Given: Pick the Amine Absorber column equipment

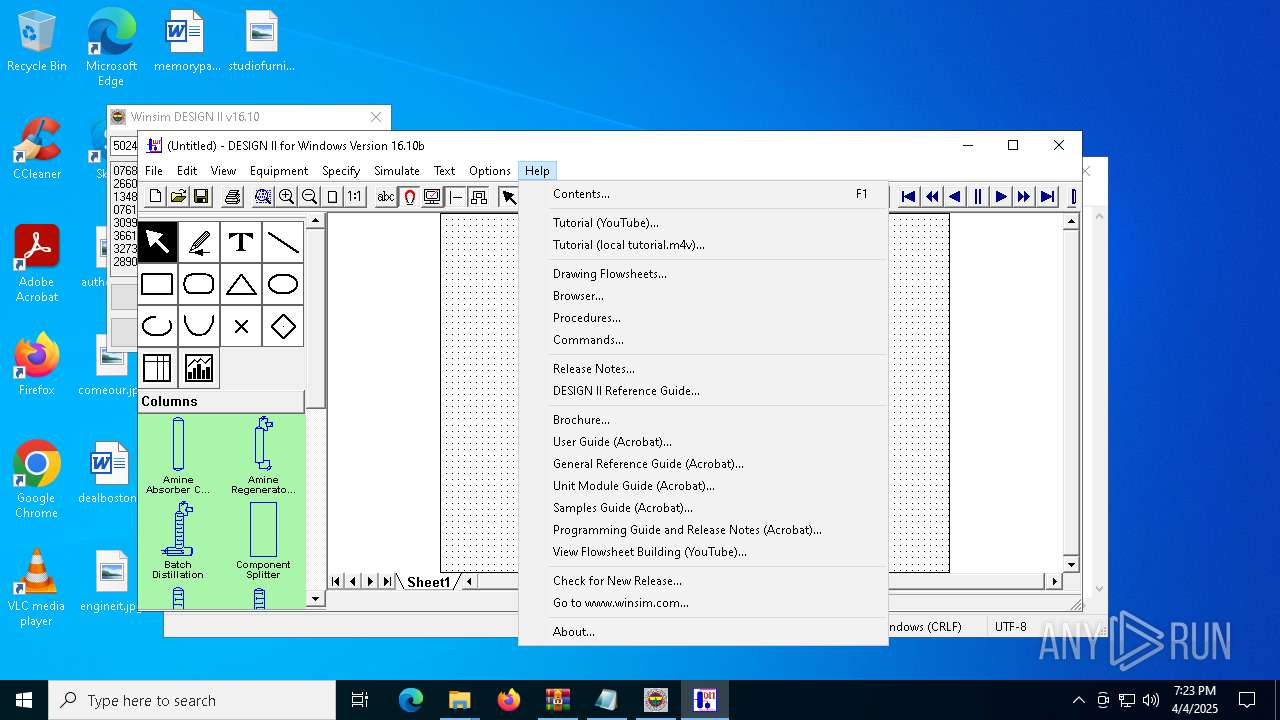Looking at the screenshot, I should [178, 456].
